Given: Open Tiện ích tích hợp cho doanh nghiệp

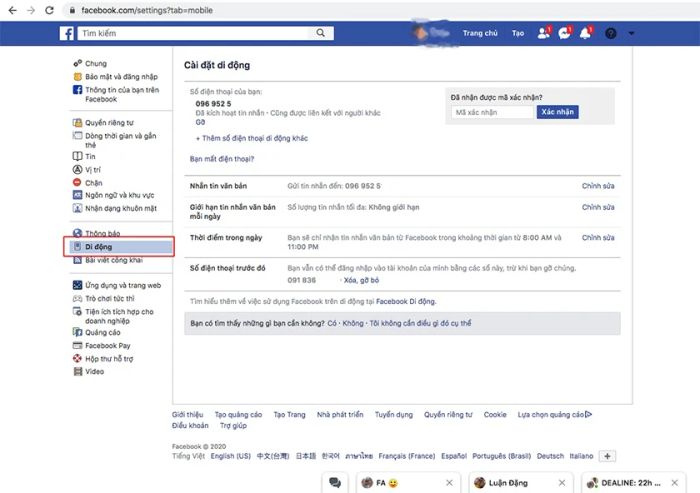Looking at the screenshot, I should tap(119, 316).
